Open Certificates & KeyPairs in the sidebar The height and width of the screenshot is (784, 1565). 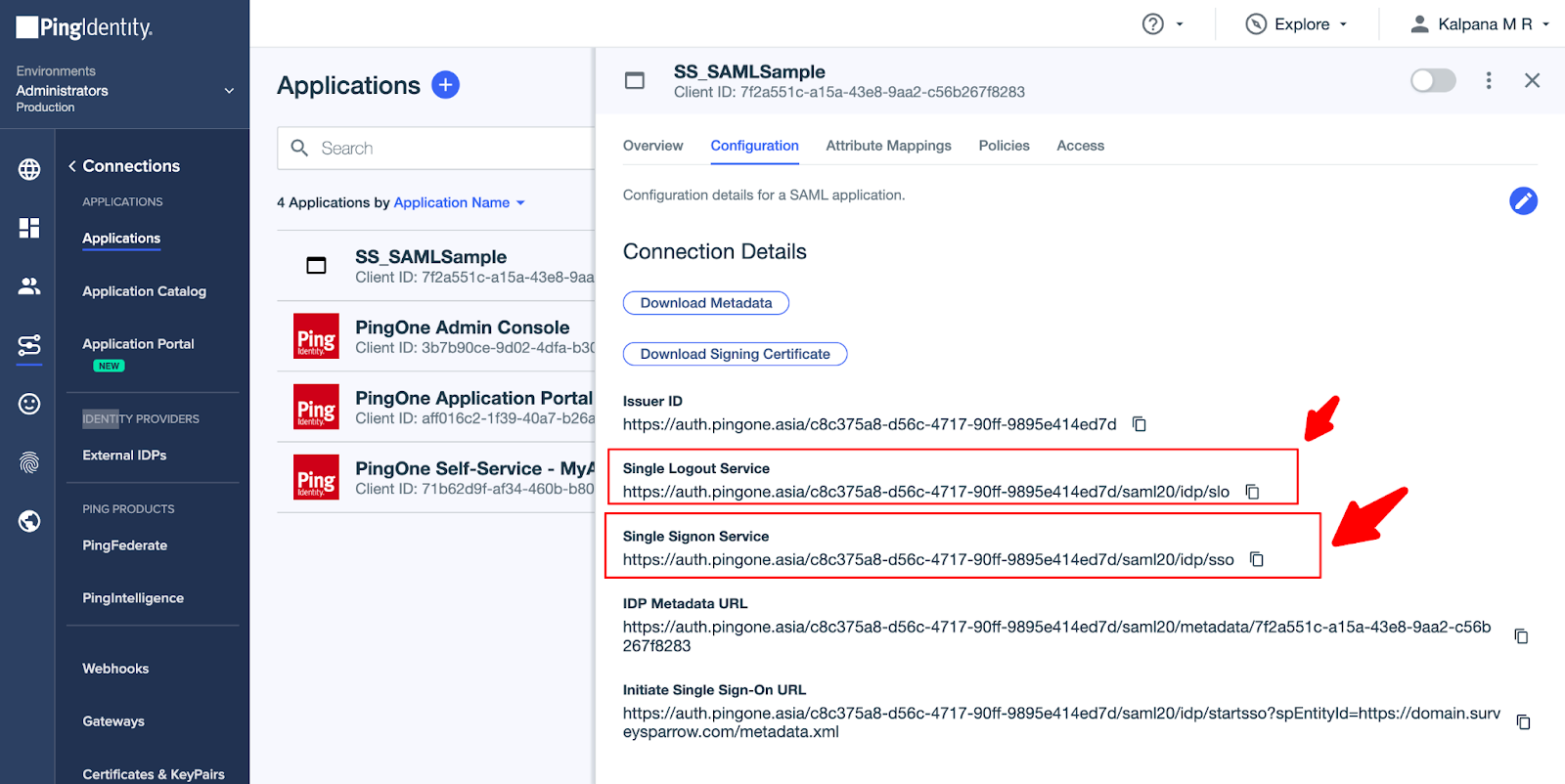(154, 774)
